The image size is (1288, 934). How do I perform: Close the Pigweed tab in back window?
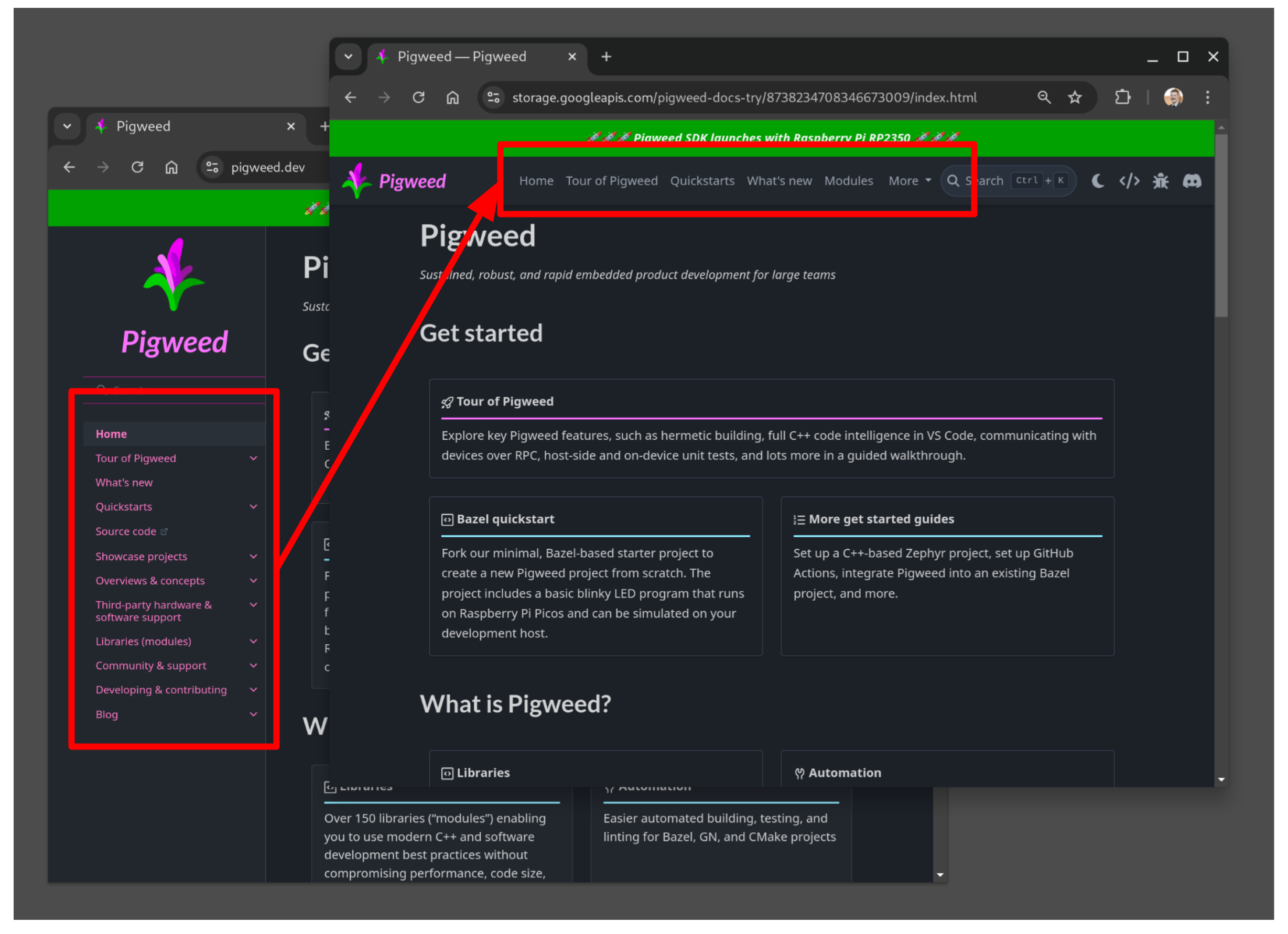click(291, 127)
